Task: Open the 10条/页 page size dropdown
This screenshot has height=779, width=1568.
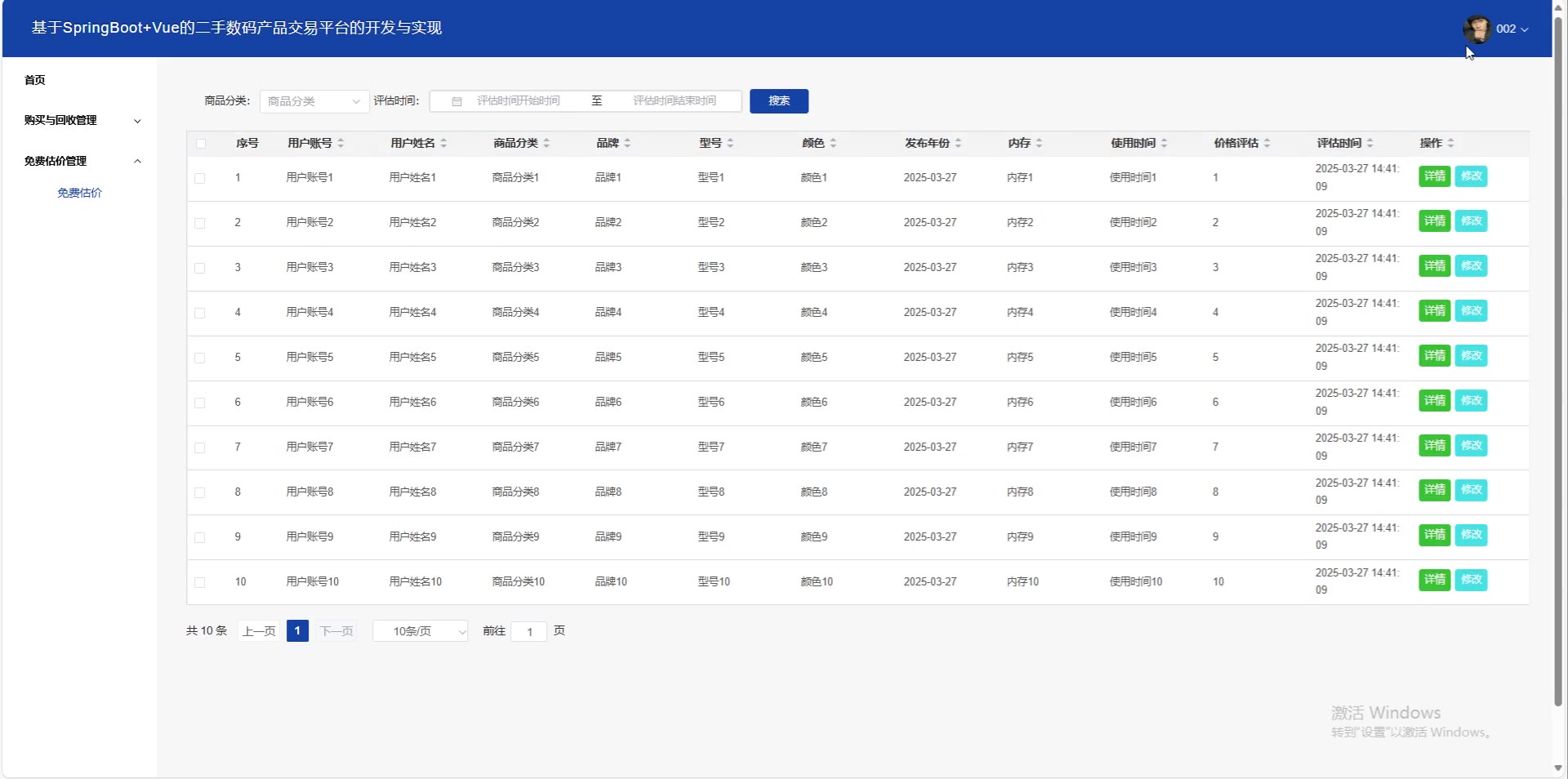Action: click(420, 631)
